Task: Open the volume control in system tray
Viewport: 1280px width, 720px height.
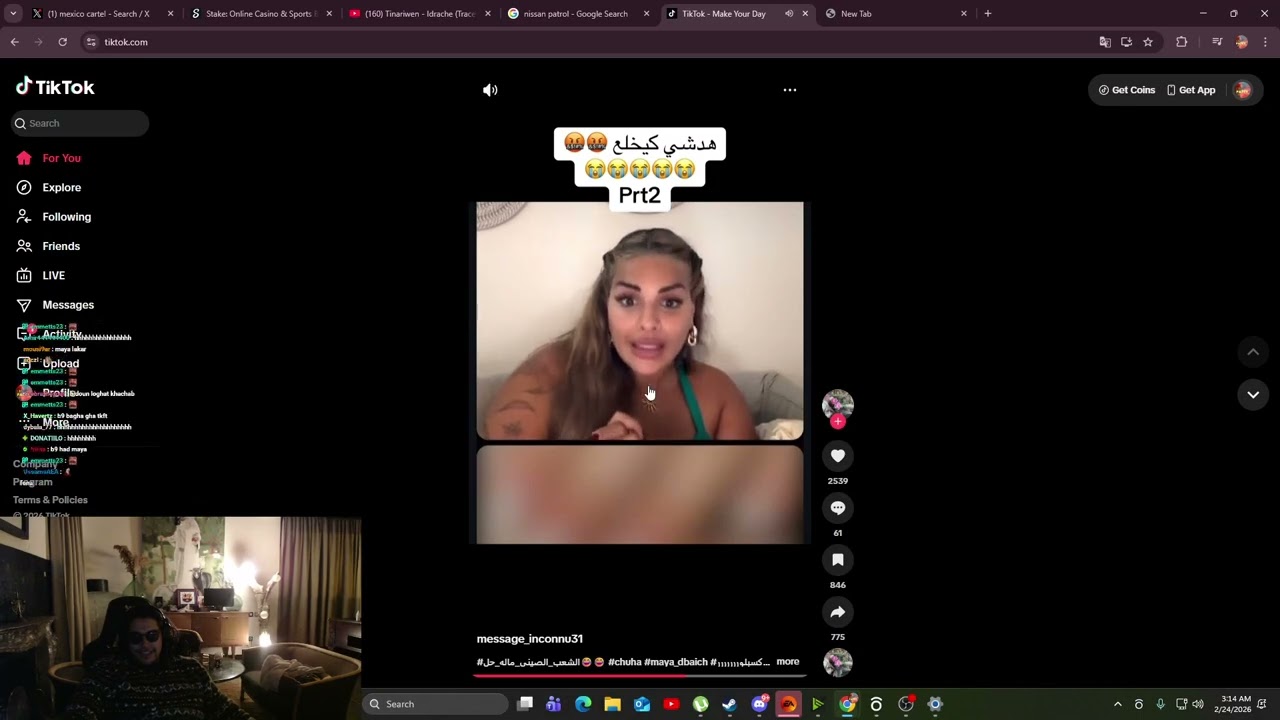Action: coord(1198,704)
